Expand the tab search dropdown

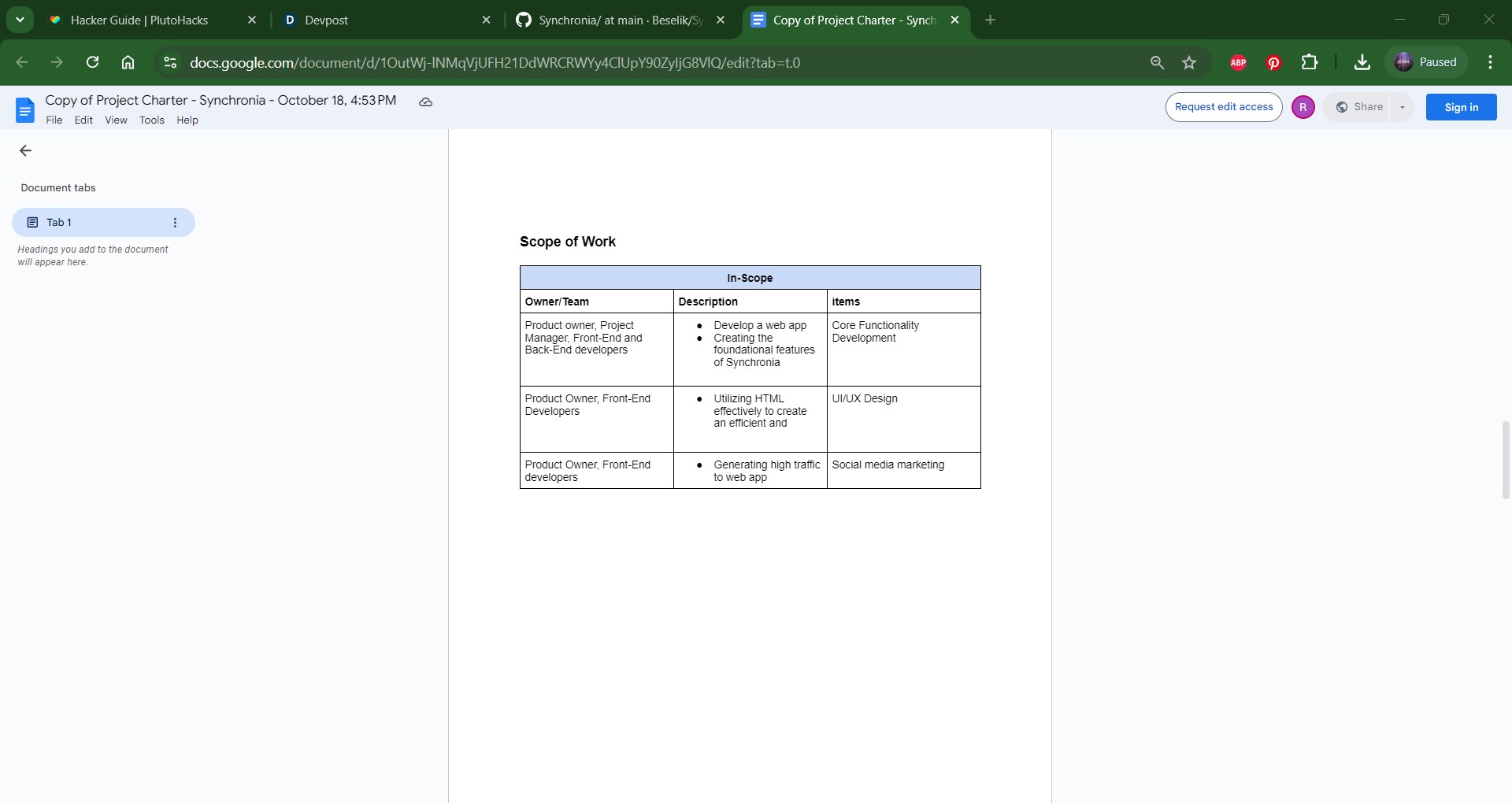pyautogui.click(x=20, y=20)
